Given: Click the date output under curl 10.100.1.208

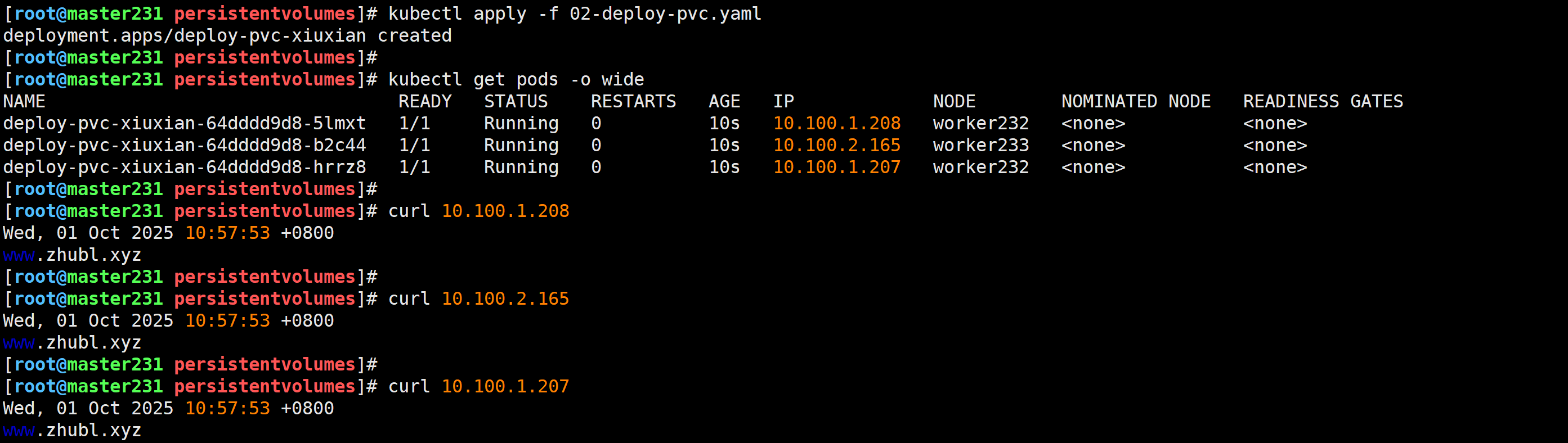Looking at the screenshot, I should point(169,233).
